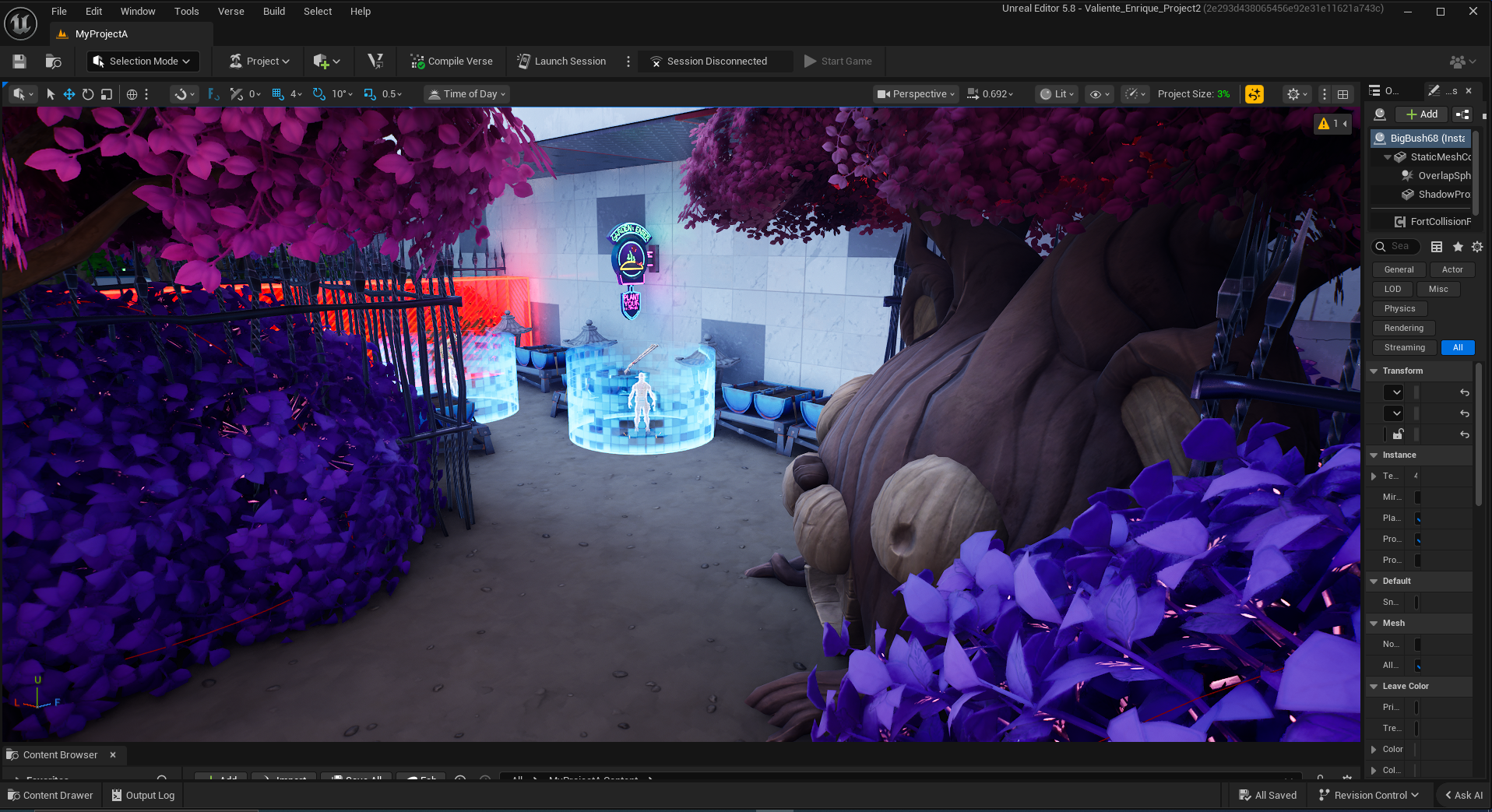
Task: Open the 10° rotation snap dropdown
Action: point(342,94)
